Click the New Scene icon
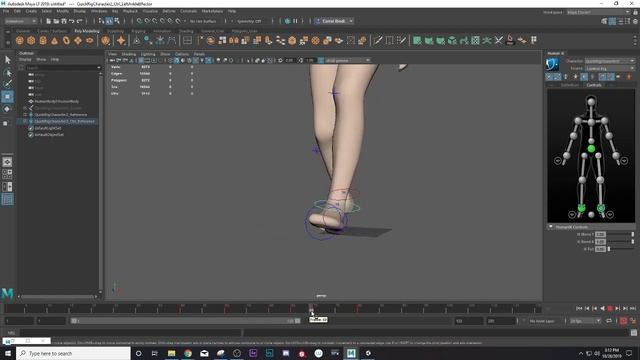640x360 pixels. pyautogui.click(x=49, y=21)
